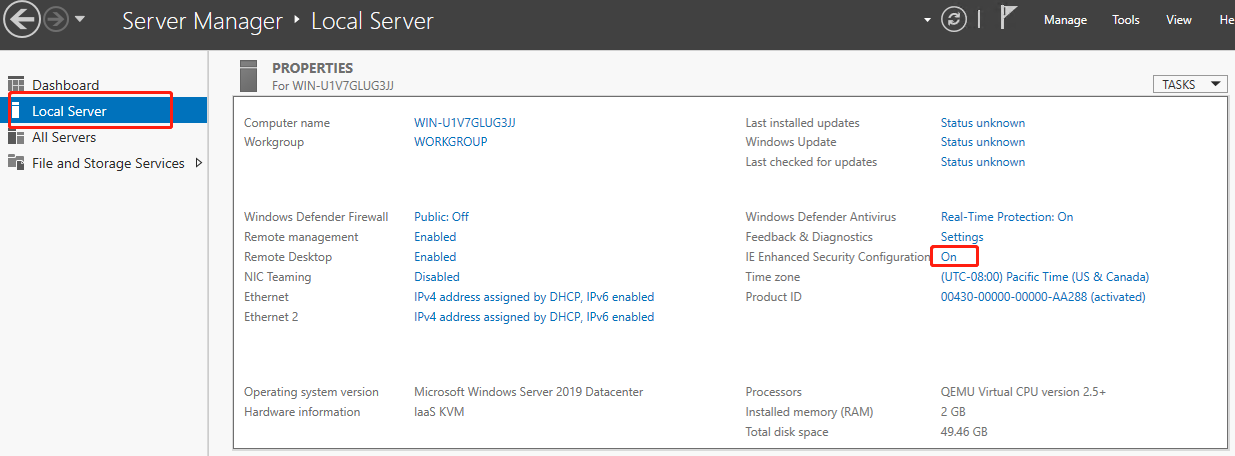The width and height of the screenshot is (1235, 456).
Task: Click Product ID 00430-00000-00000-AA288 link
Action: point(1043,297)
